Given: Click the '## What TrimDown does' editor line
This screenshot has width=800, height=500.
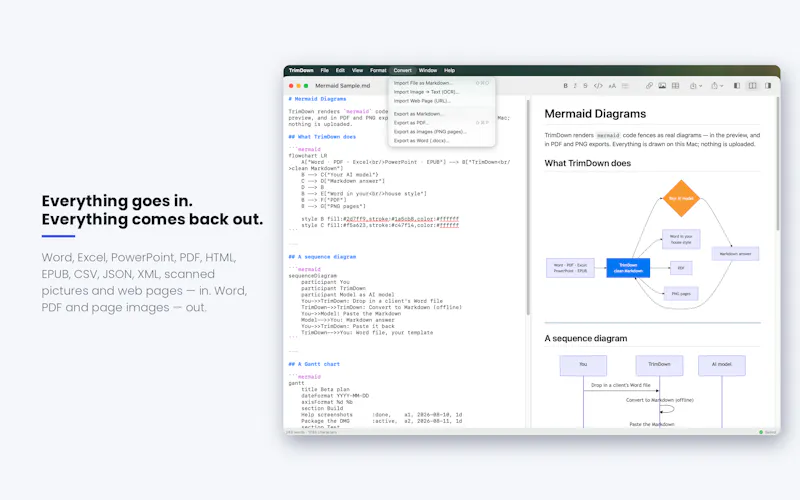Looking at the screenshot, I should (x=322, y=137).
